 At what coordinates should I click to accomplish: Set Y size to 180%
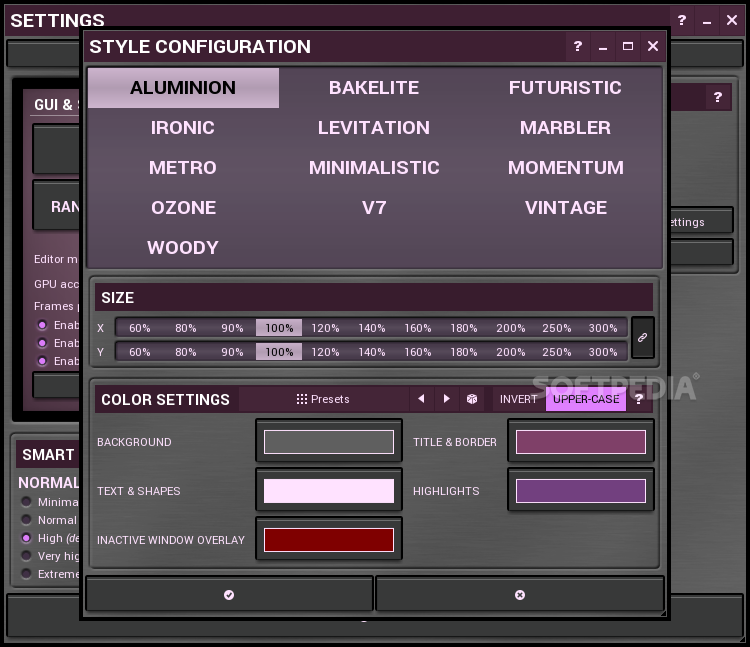click(464, 352)
